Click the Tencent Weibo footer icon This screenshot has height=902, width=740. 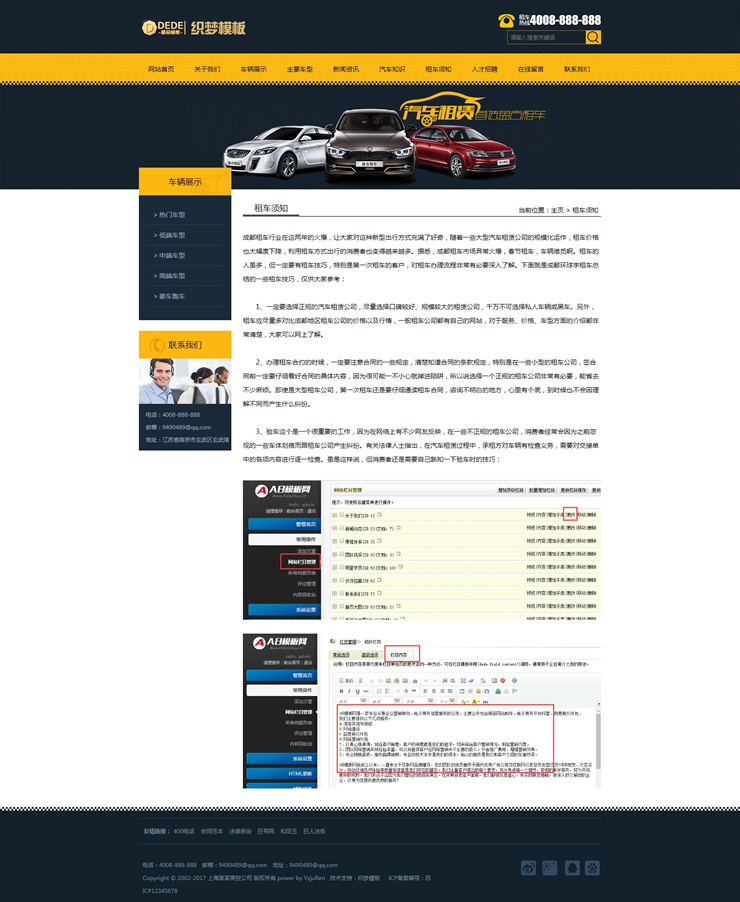click(x=551, y=867)
